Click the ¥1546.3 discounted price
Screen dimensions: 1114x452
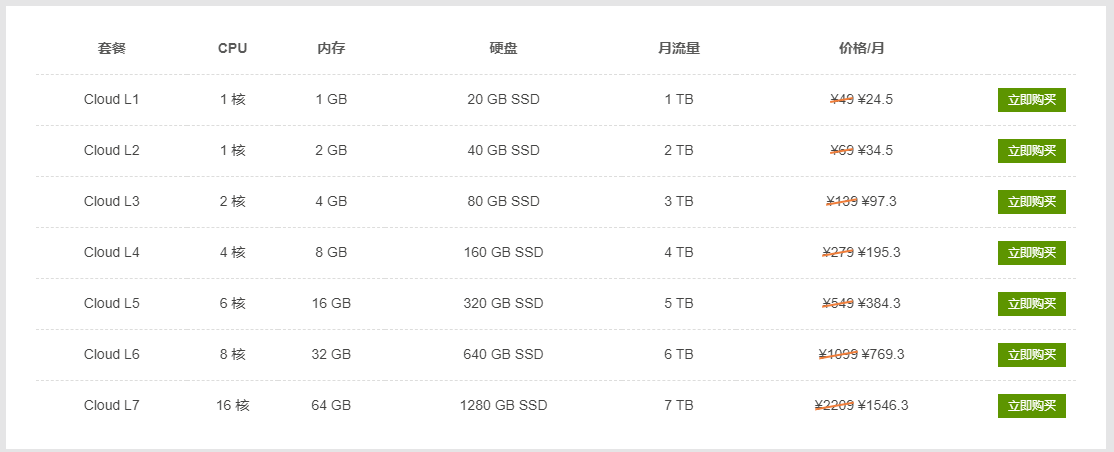(x=883, y=406)
